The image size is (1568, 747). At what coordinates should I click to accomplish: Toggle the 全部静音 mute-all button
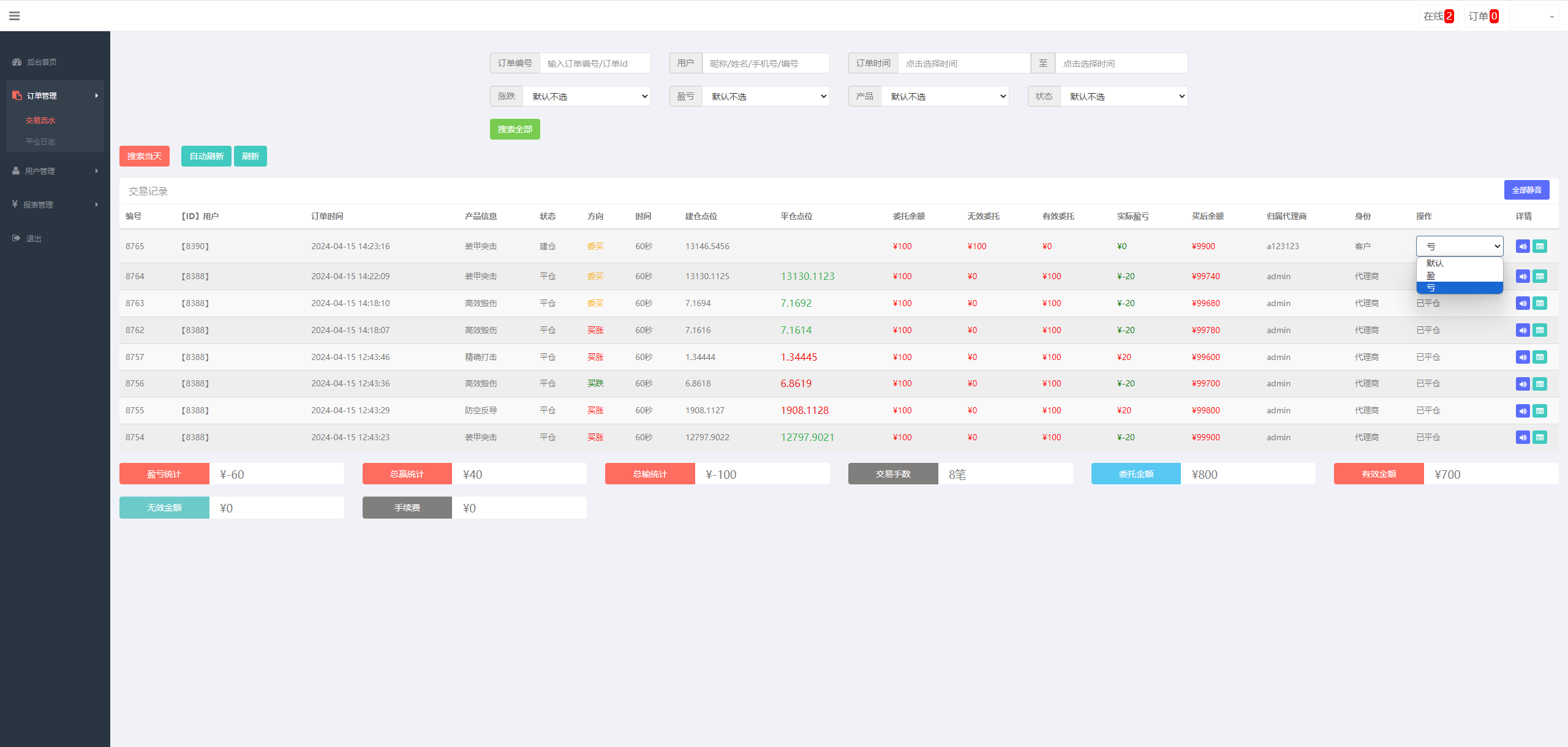pos(1526,190)
